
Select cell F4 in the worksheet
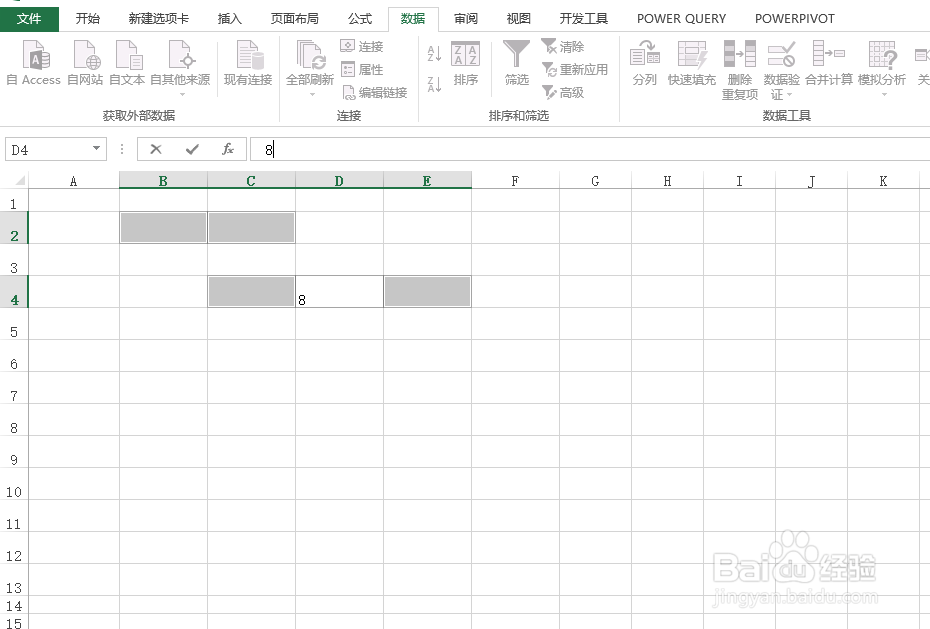click(x=515, y=291)
